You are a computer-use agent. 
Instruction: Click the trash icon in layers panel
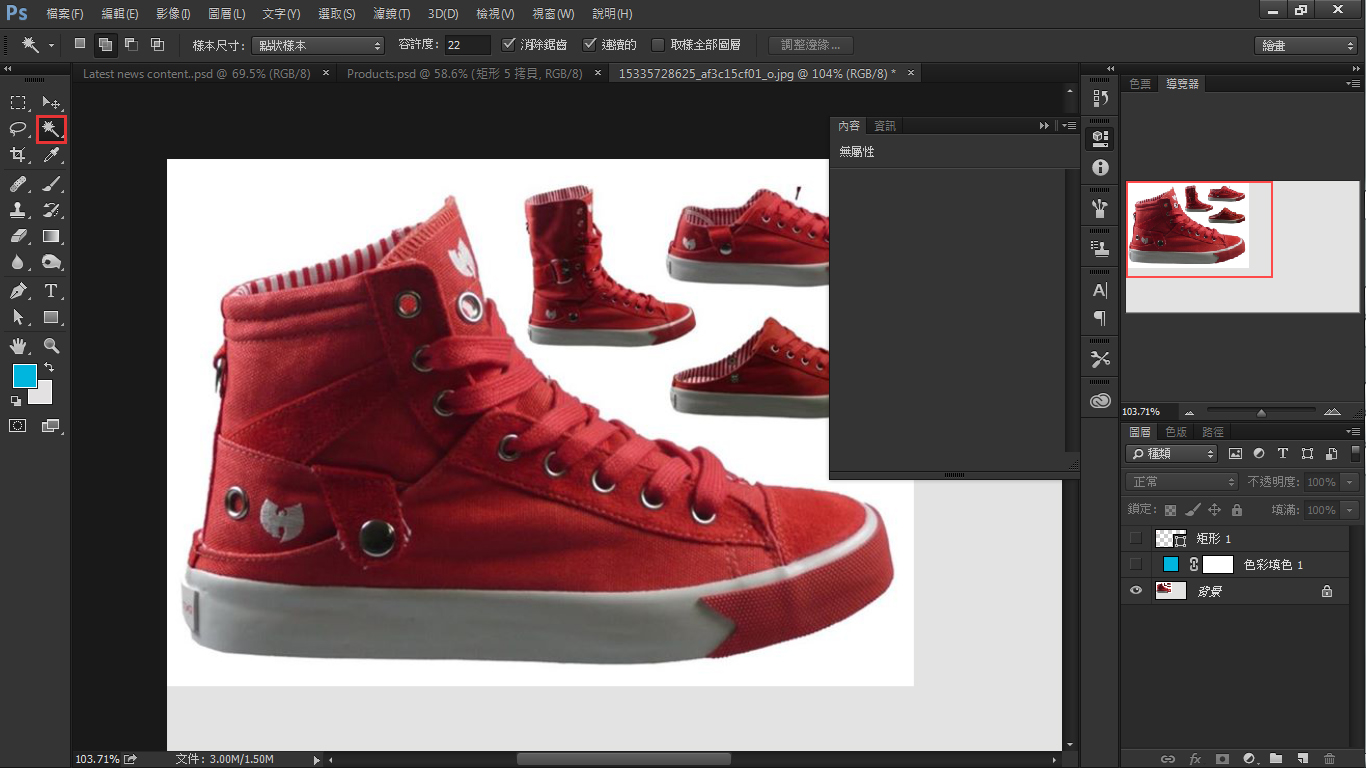[x=1329, y=759]
